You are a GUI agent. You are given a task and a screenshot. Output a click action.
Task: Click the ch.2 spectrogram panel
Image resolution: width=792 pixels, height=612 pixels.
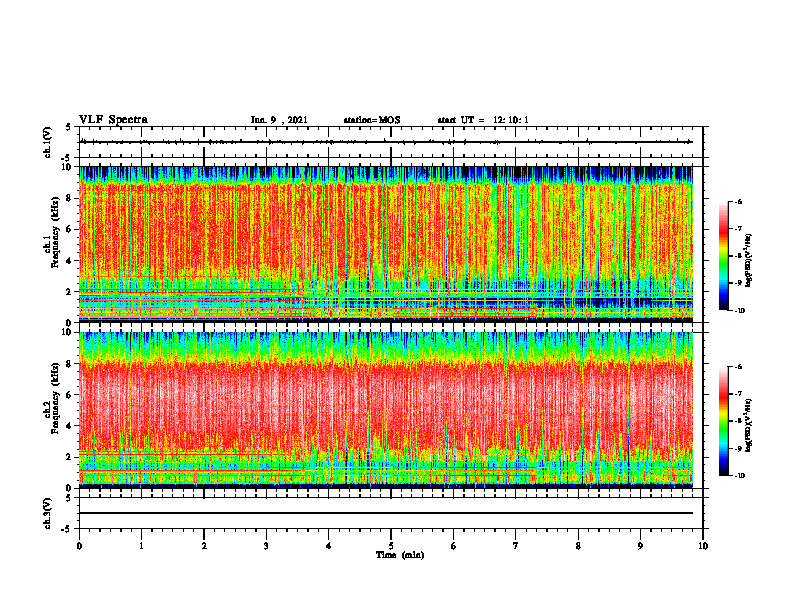[x=386, y=410]
